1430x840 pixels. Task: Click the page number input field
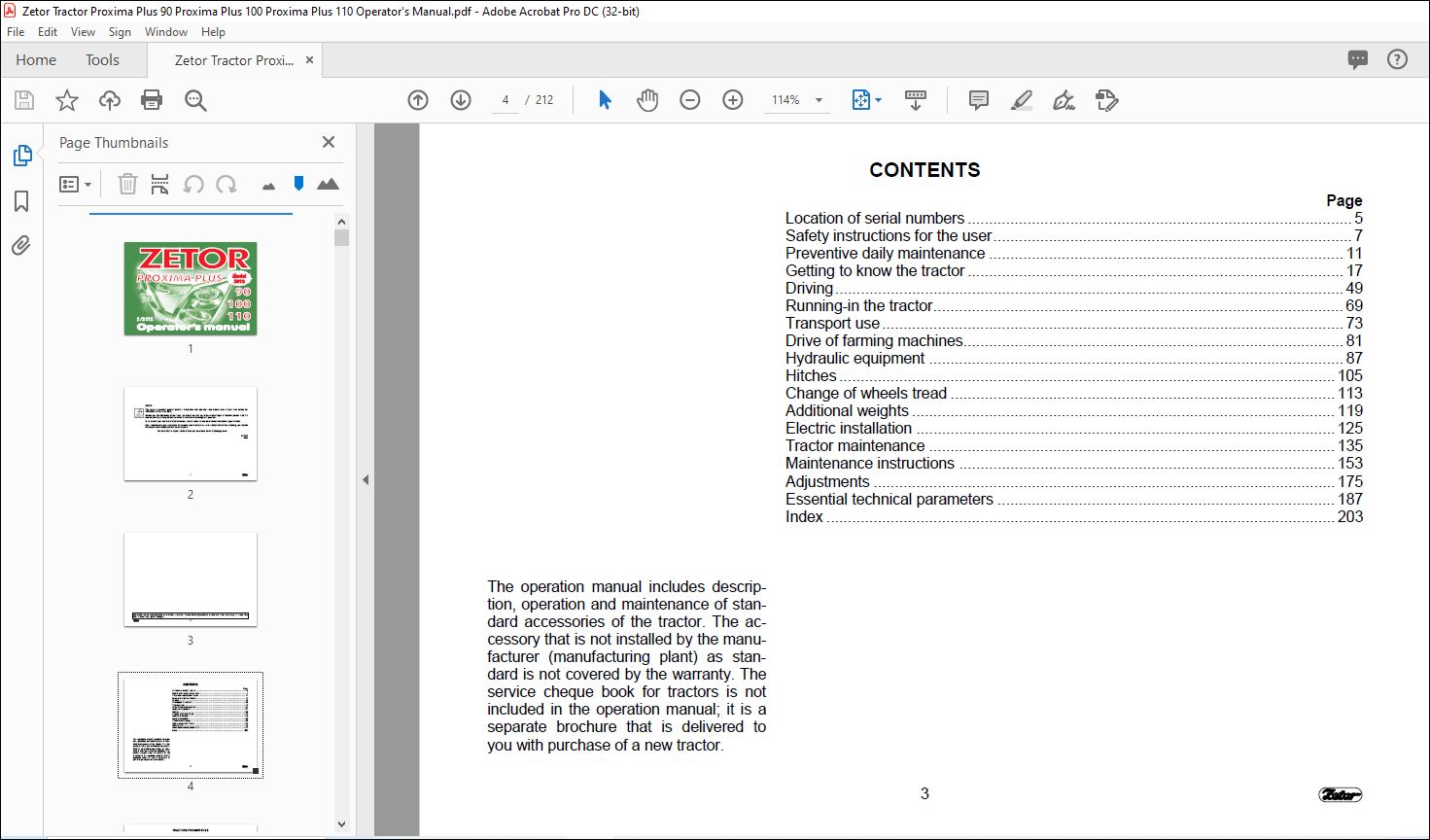point(506,100)
